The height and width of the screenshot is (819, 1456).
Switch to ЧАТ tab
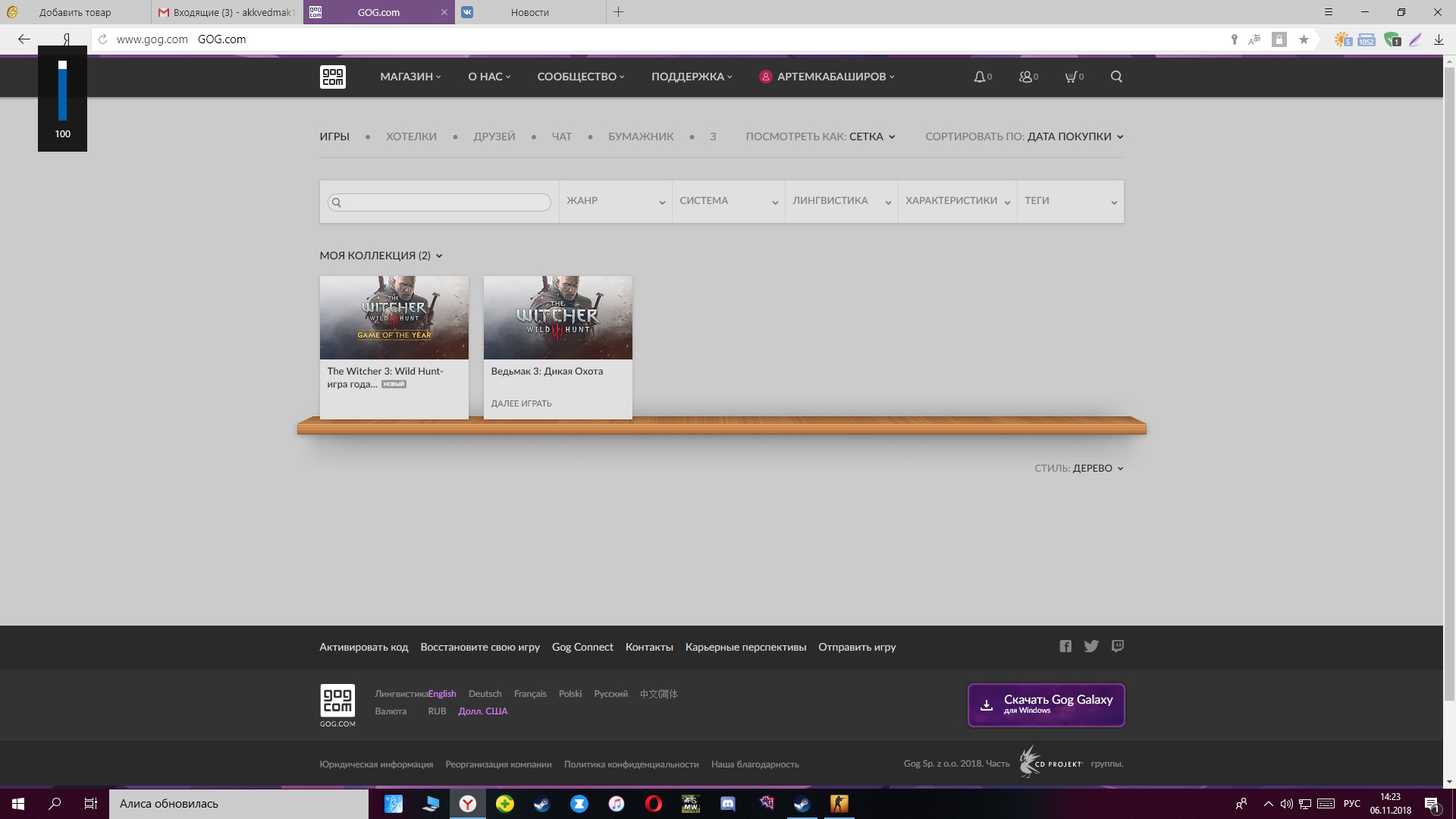pyautogui.click(x=562, y=136)
